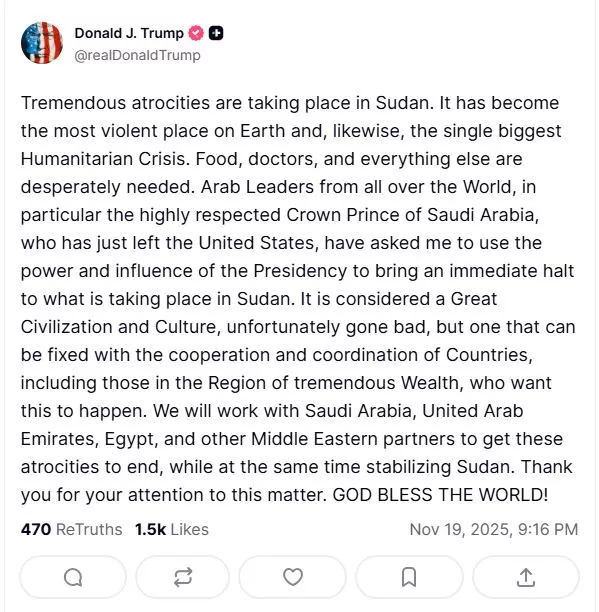Click the black plus badge beside name
Viewport: 599px width, 612px height.
click(x=216, y=33)
